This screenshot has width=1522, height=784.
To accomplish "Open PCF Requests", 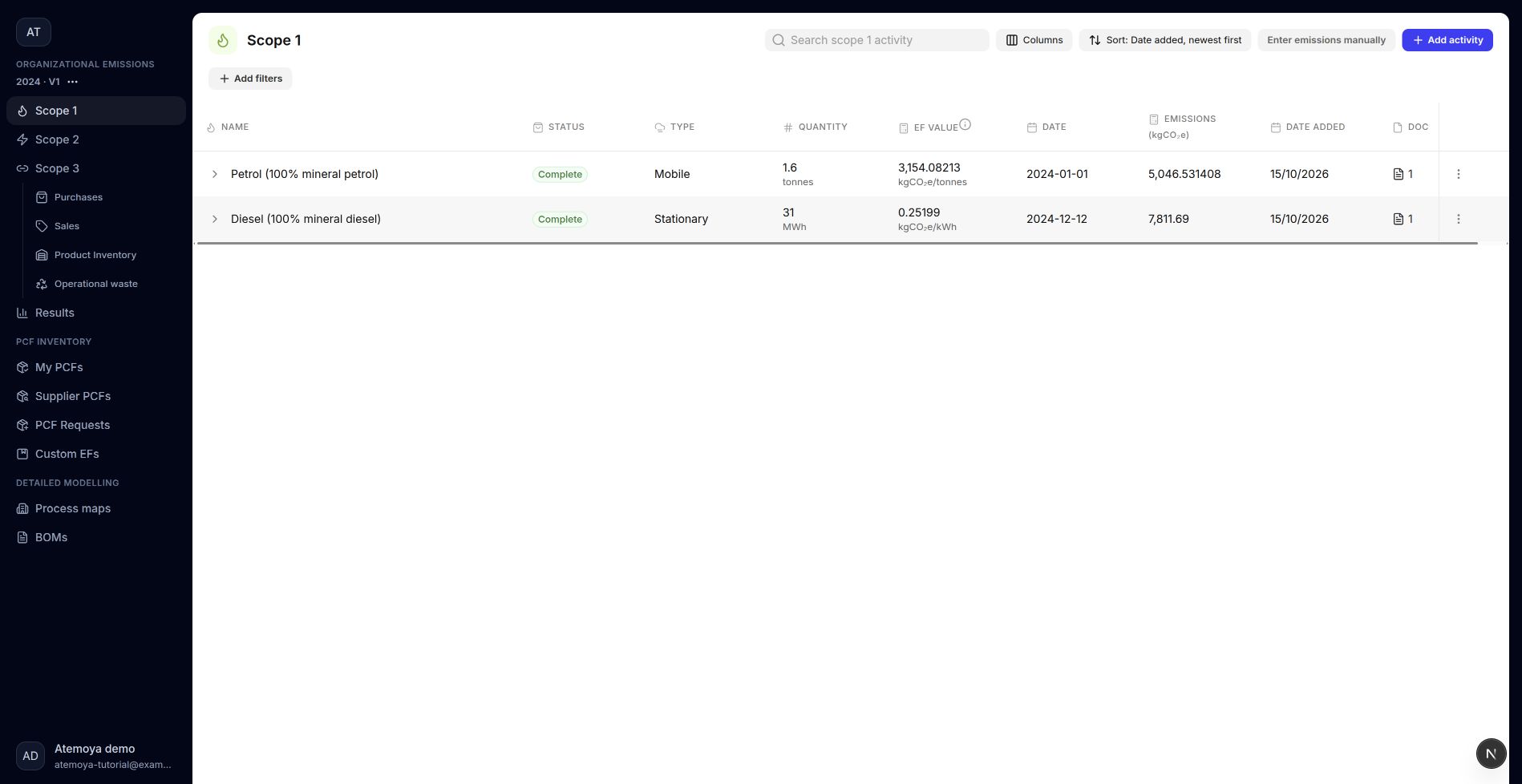I will pos(96,425).
